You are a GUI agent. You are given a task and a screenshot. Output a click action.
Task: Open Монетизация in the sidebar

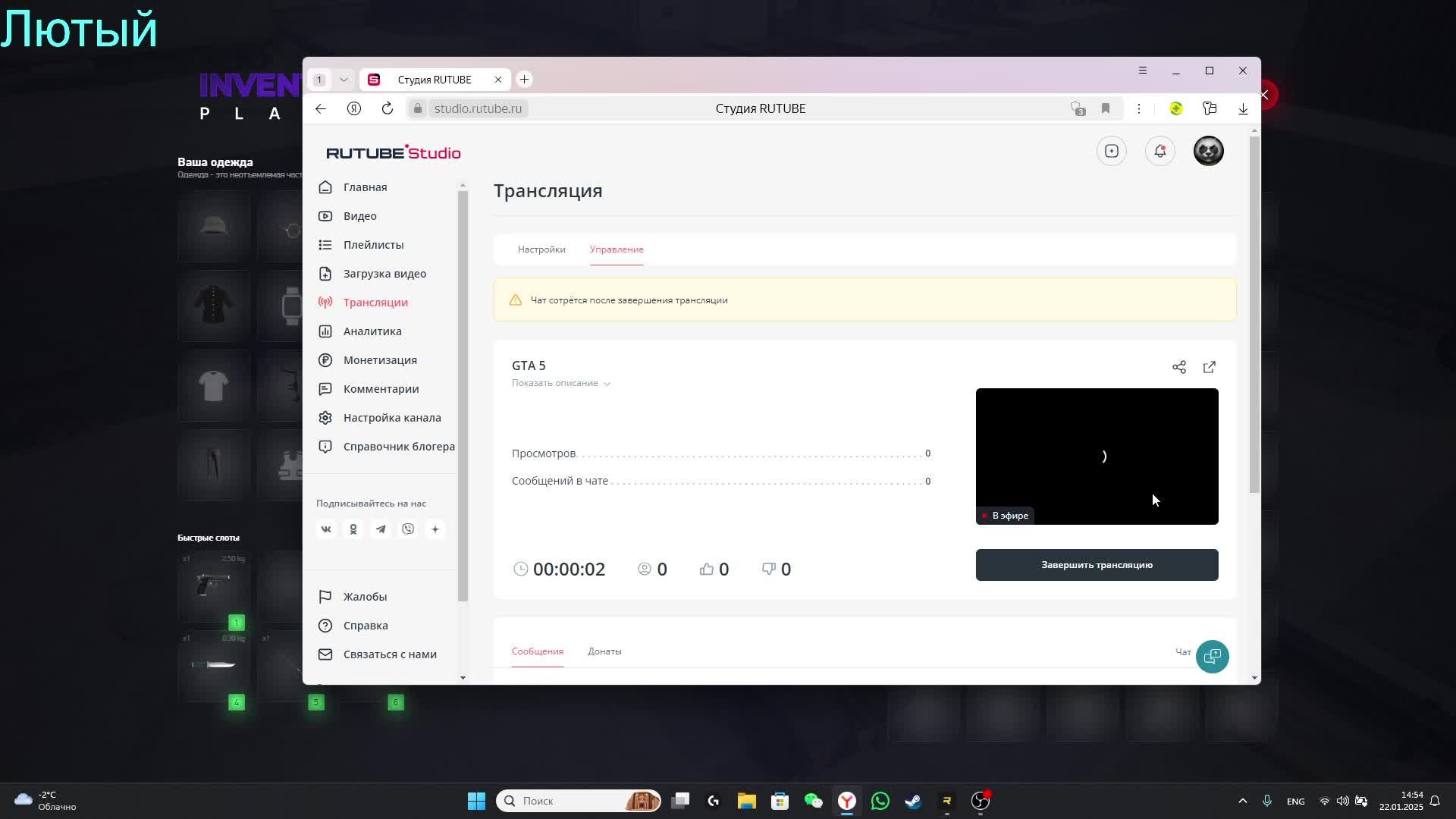379,360
